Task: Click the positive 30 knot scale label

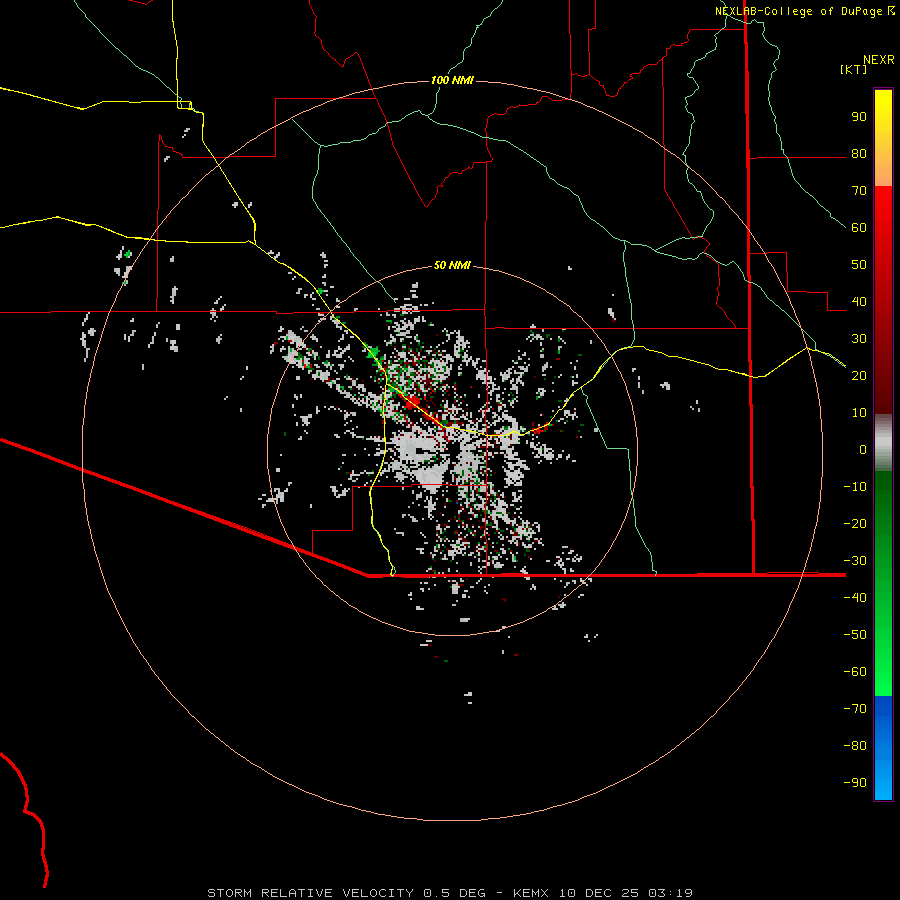Action: click(859, 339)
